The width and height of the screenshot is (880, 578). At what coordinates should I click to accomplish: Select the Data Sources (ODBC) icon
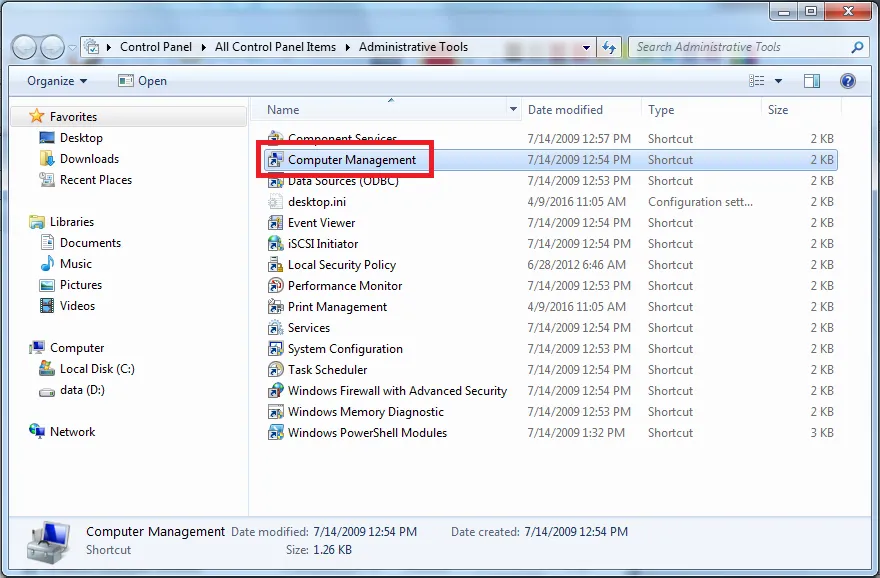[275, 181]
